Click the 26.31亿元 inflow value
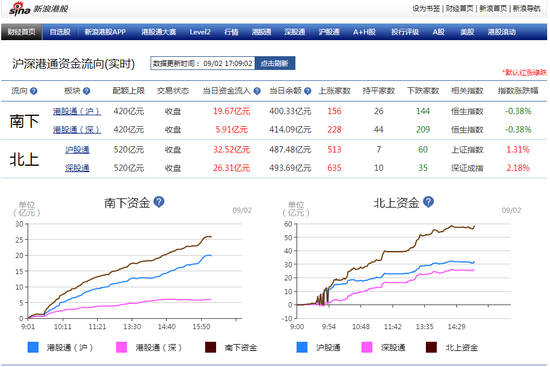Screen dimensions: 550x367 point(232,168)
